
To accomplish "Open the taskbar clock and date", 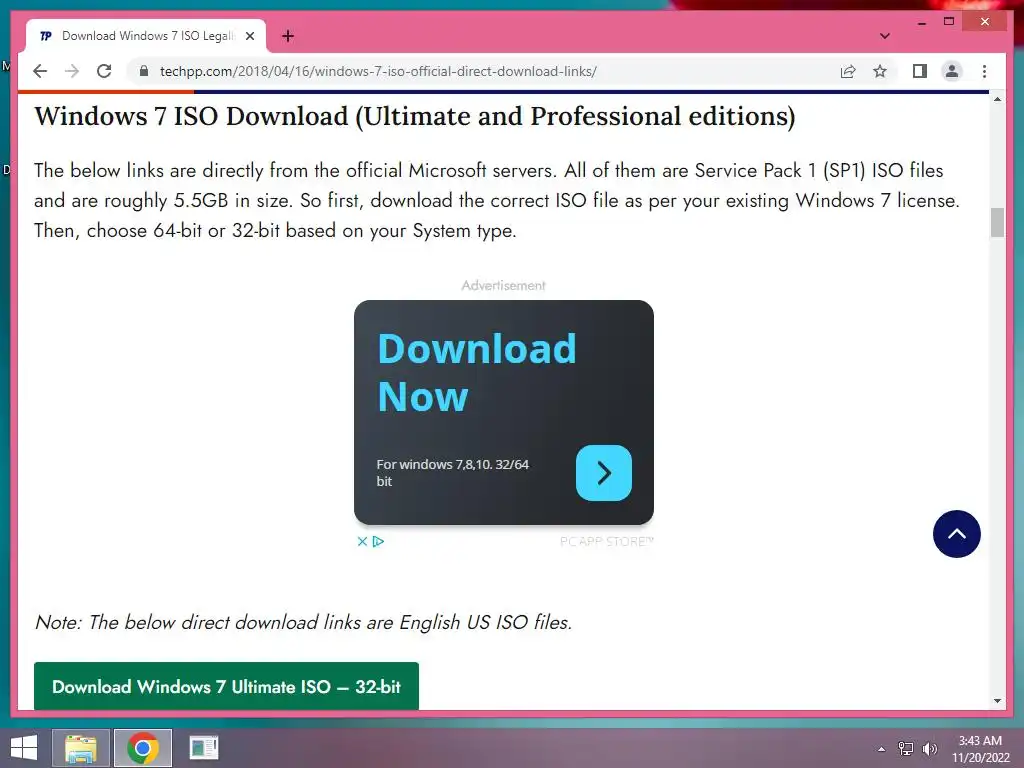I will [980, 749].
